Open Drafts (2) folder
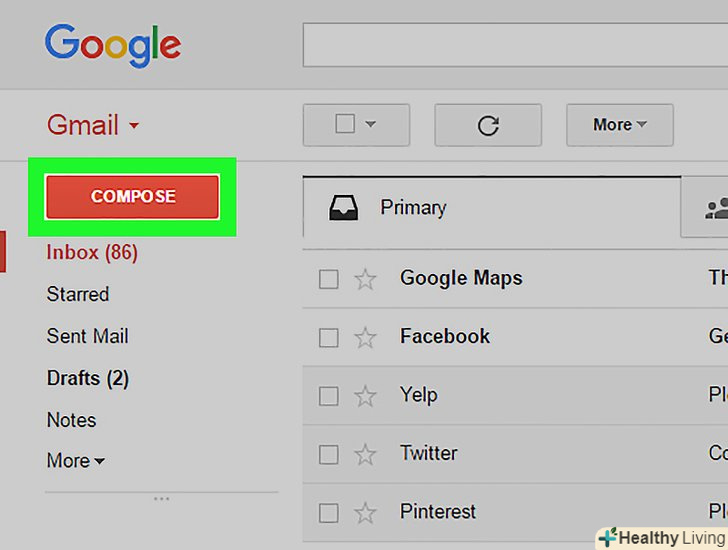Viewport: 728px width, 550px height. [x=88, y=378]
